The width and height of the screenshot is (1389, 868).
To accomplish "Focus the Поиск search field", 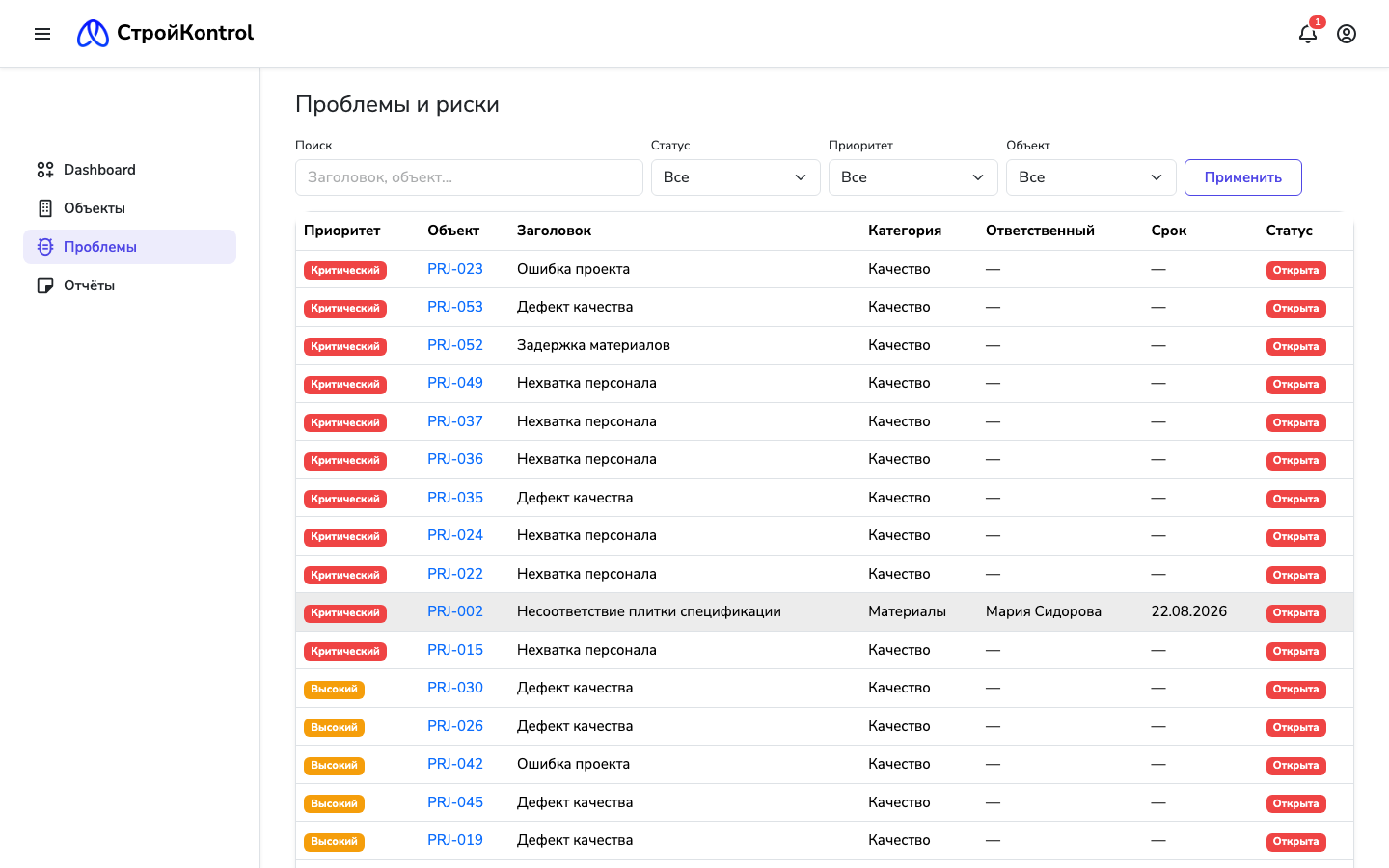I will 469,177.
